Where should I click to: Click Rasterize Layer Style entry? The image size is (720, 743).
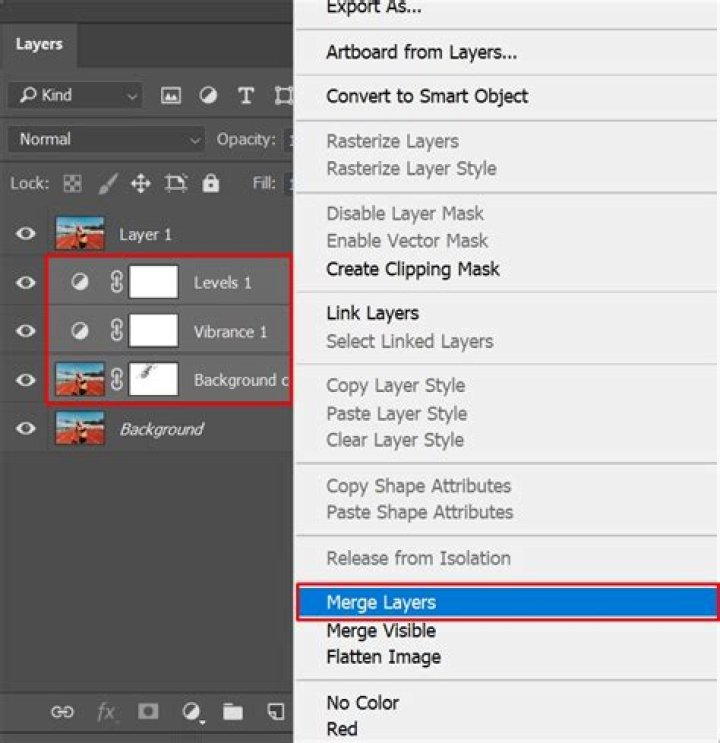click(411, 169)
